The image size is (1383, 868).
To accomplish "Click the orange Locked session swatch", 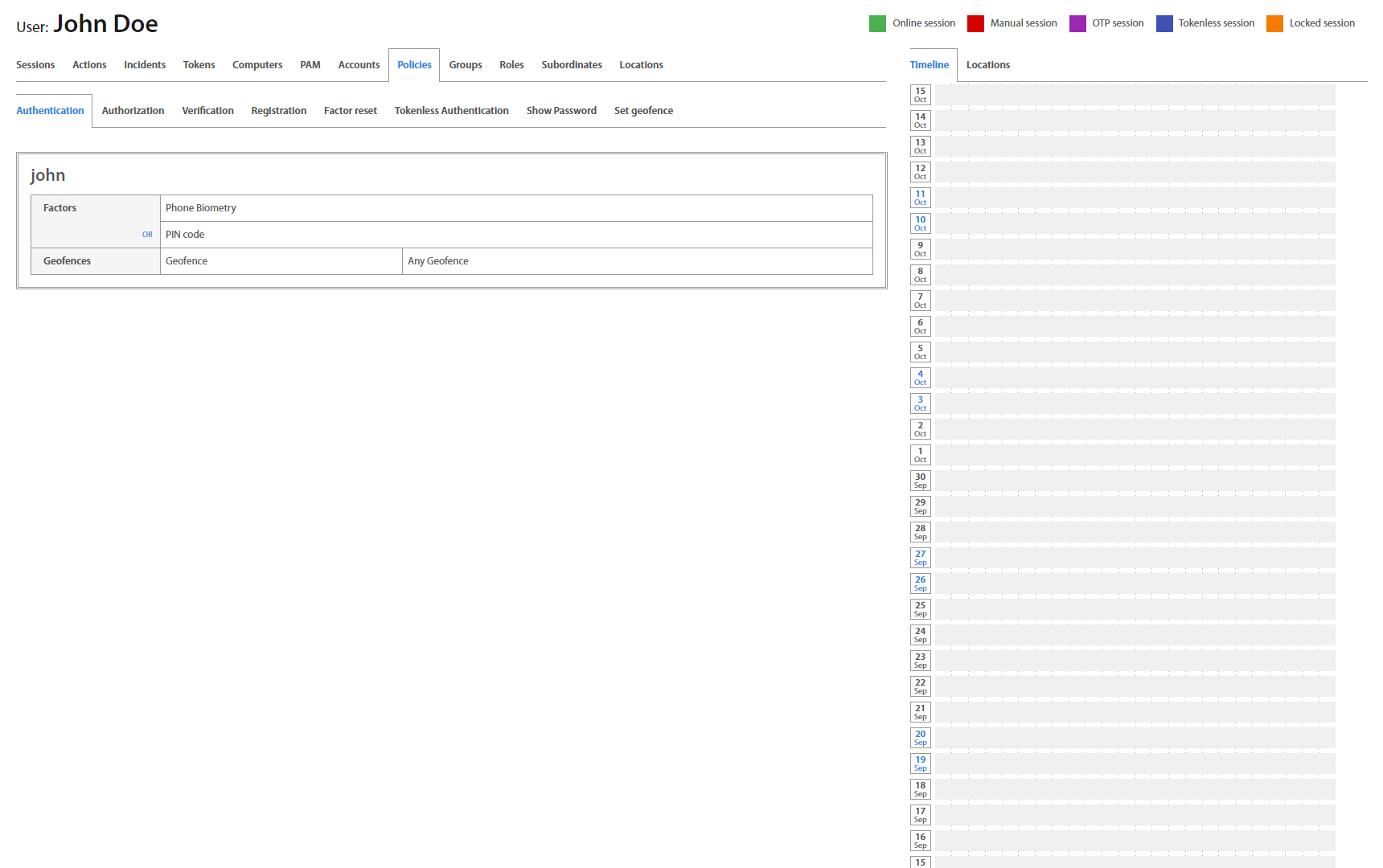I will [x=1274, y=23].
